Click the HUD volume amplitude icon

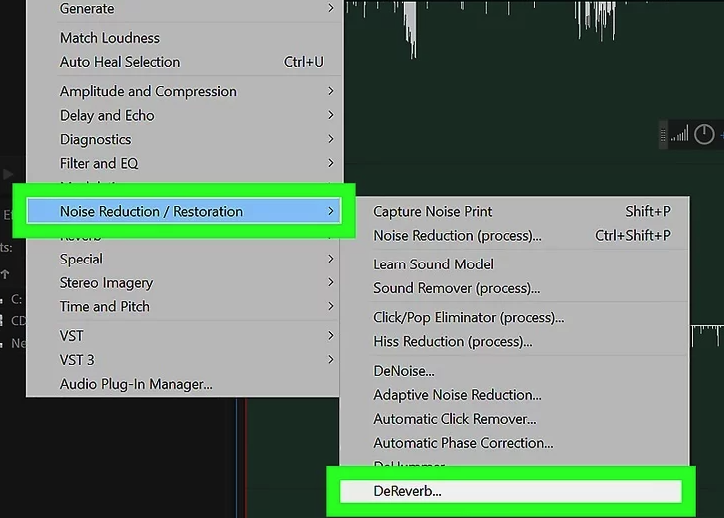tap(680, 134)
